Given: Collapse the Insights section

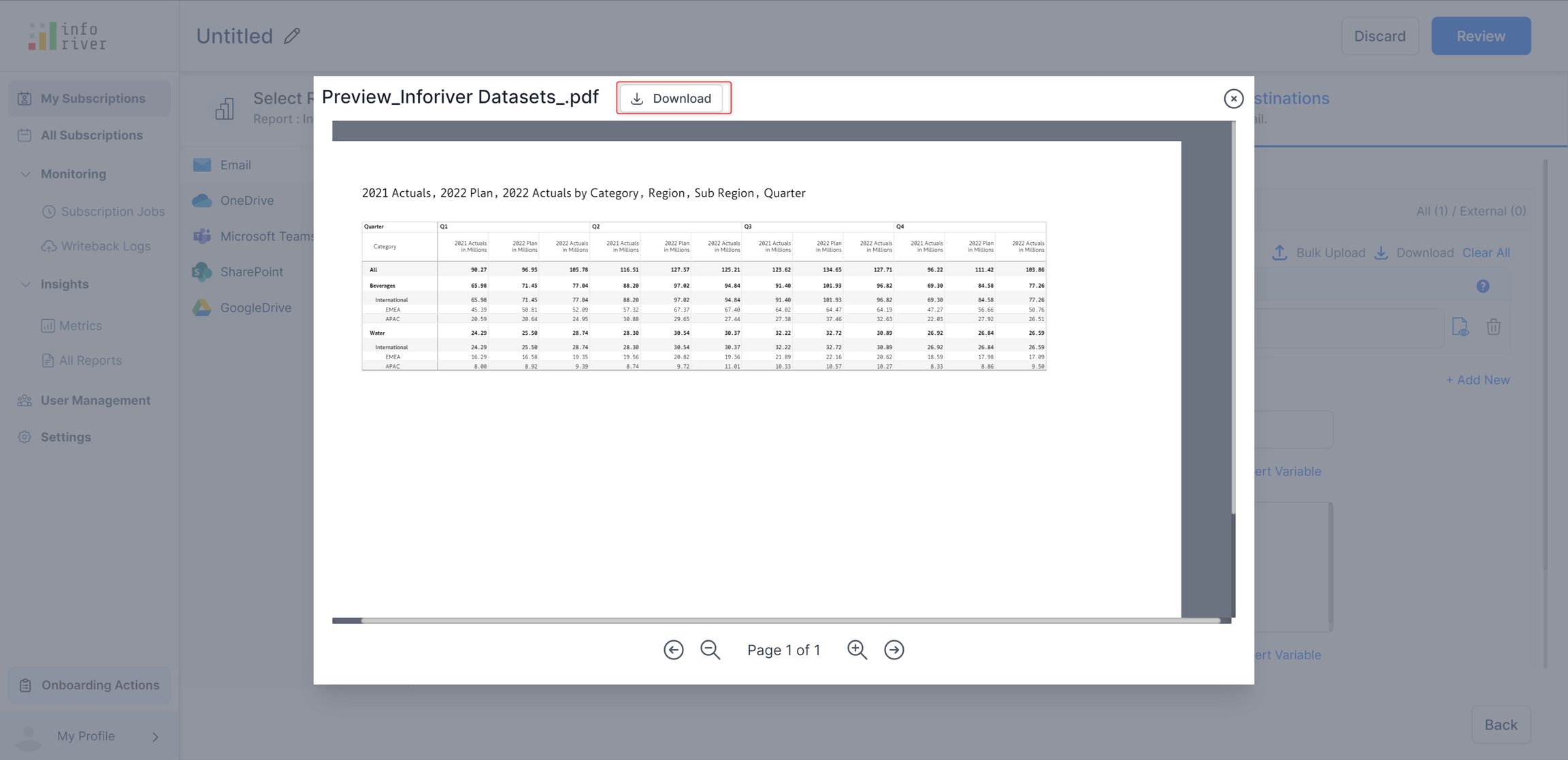Looking at the screenshot, I should click(x=26, y=284).
